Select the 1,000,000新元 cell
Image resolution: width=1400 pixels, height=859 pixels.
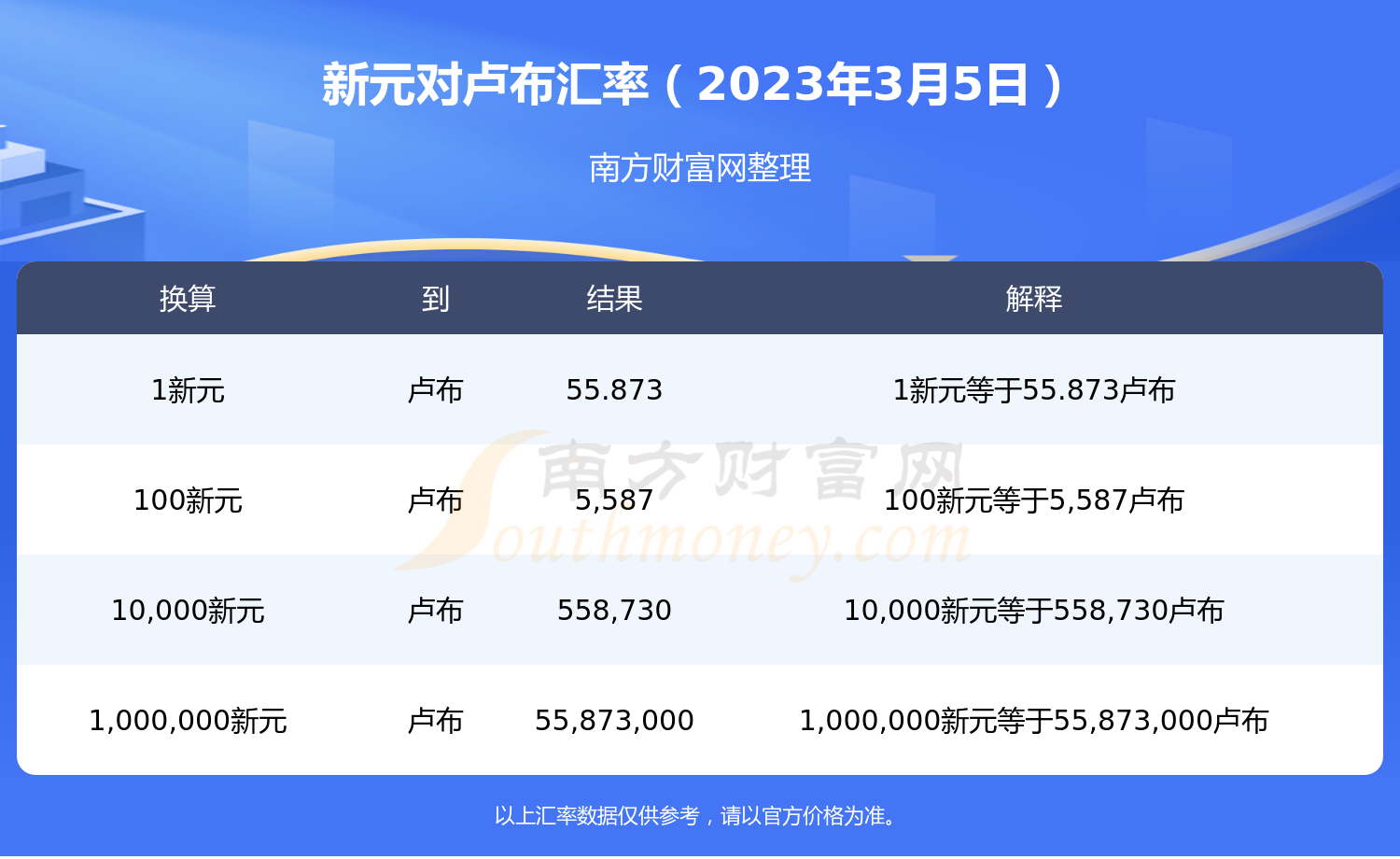(x=188, y=721)
